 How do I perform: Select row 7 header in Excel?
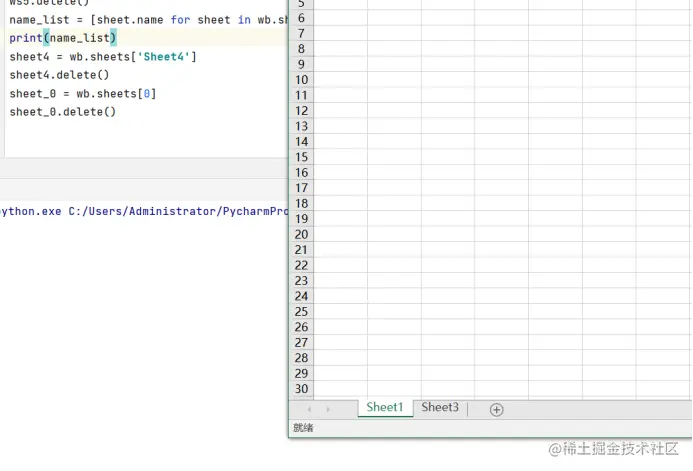[x=301, y=34]
